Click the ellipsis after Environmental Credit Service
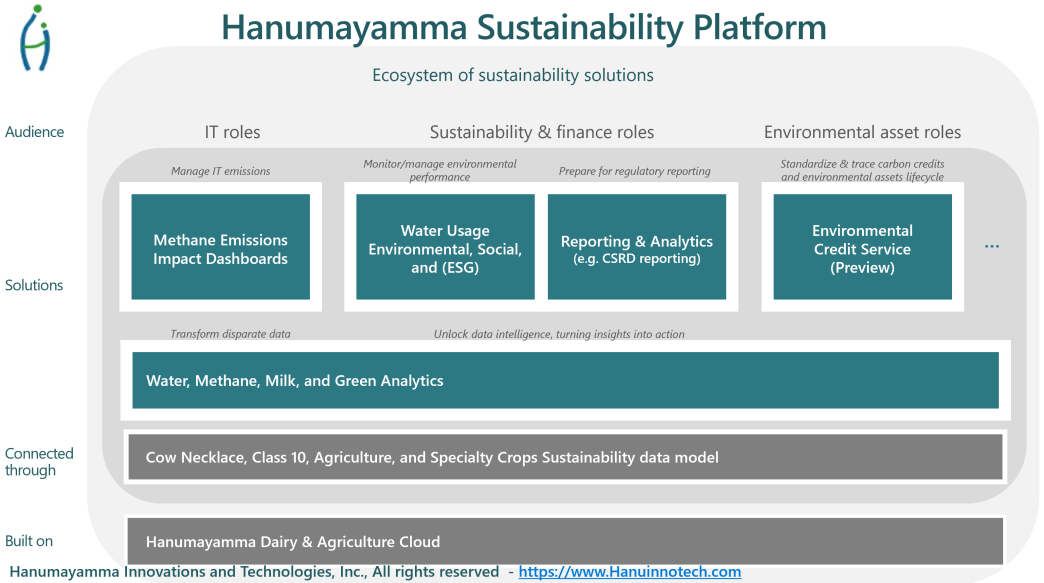This screenshot has height=583, width=1044. [991, 246]
